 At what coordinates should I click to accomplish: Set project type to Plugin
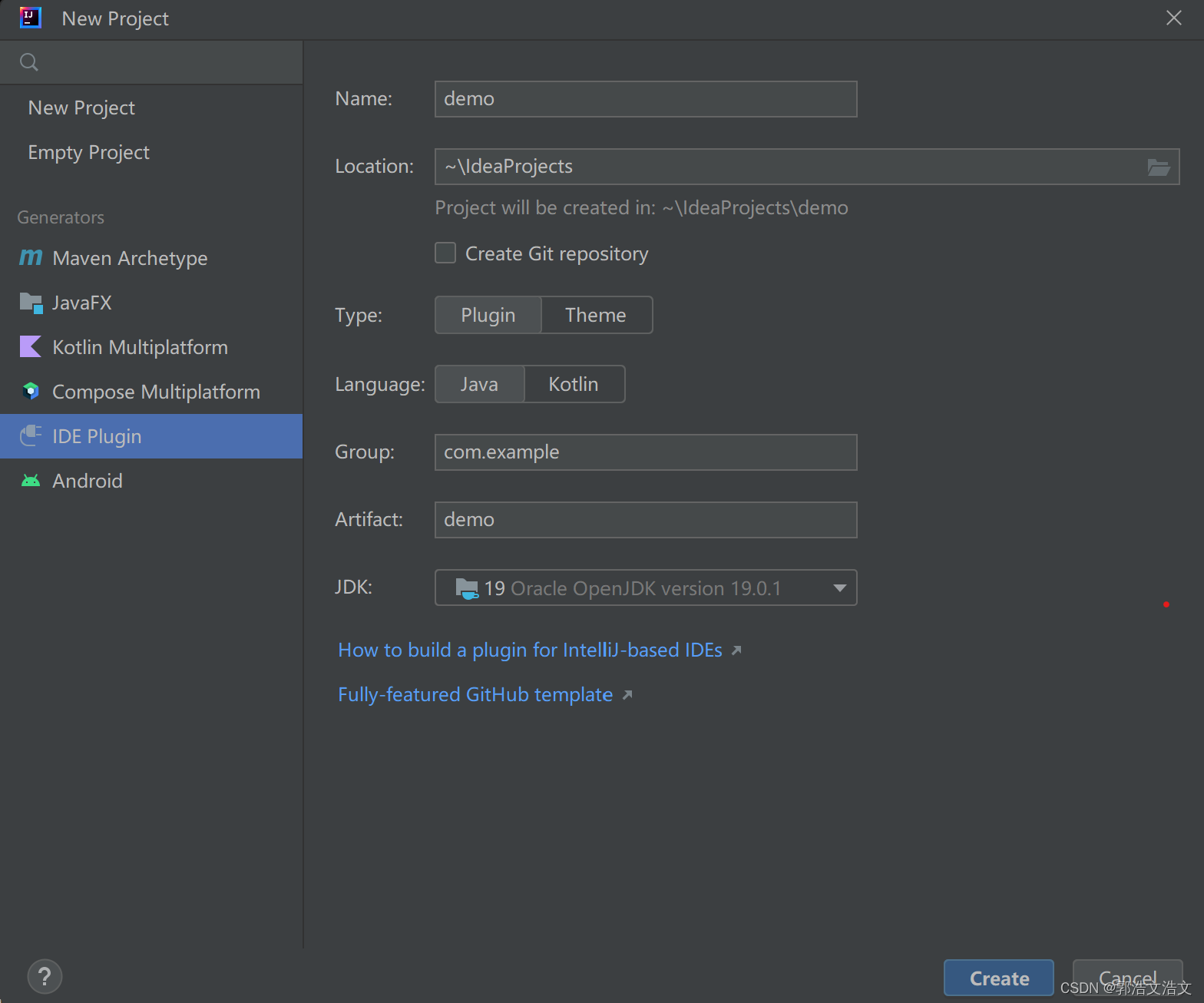click(x=488, y=315)
